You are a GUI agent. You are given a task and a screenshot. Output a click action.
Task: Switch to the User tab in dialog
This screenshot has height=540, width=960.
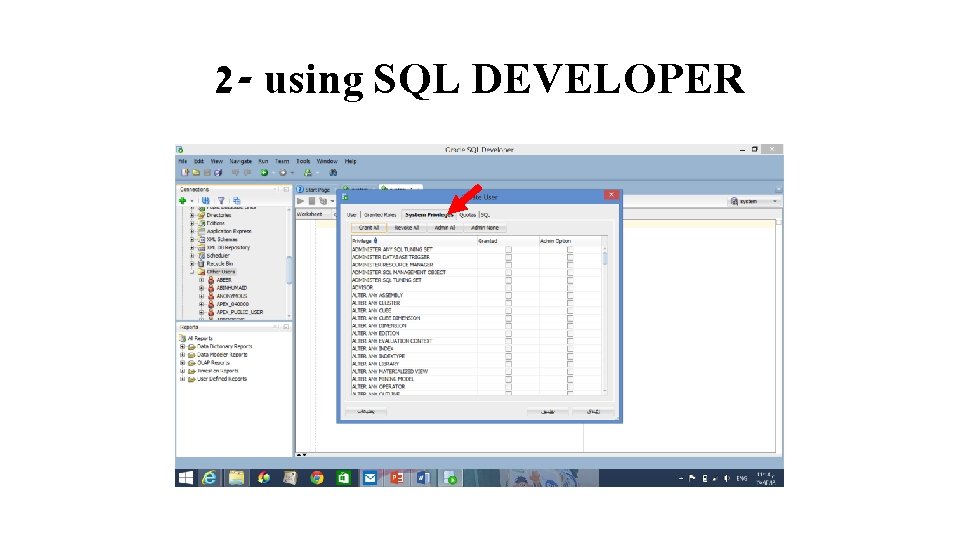coord(351,215)
